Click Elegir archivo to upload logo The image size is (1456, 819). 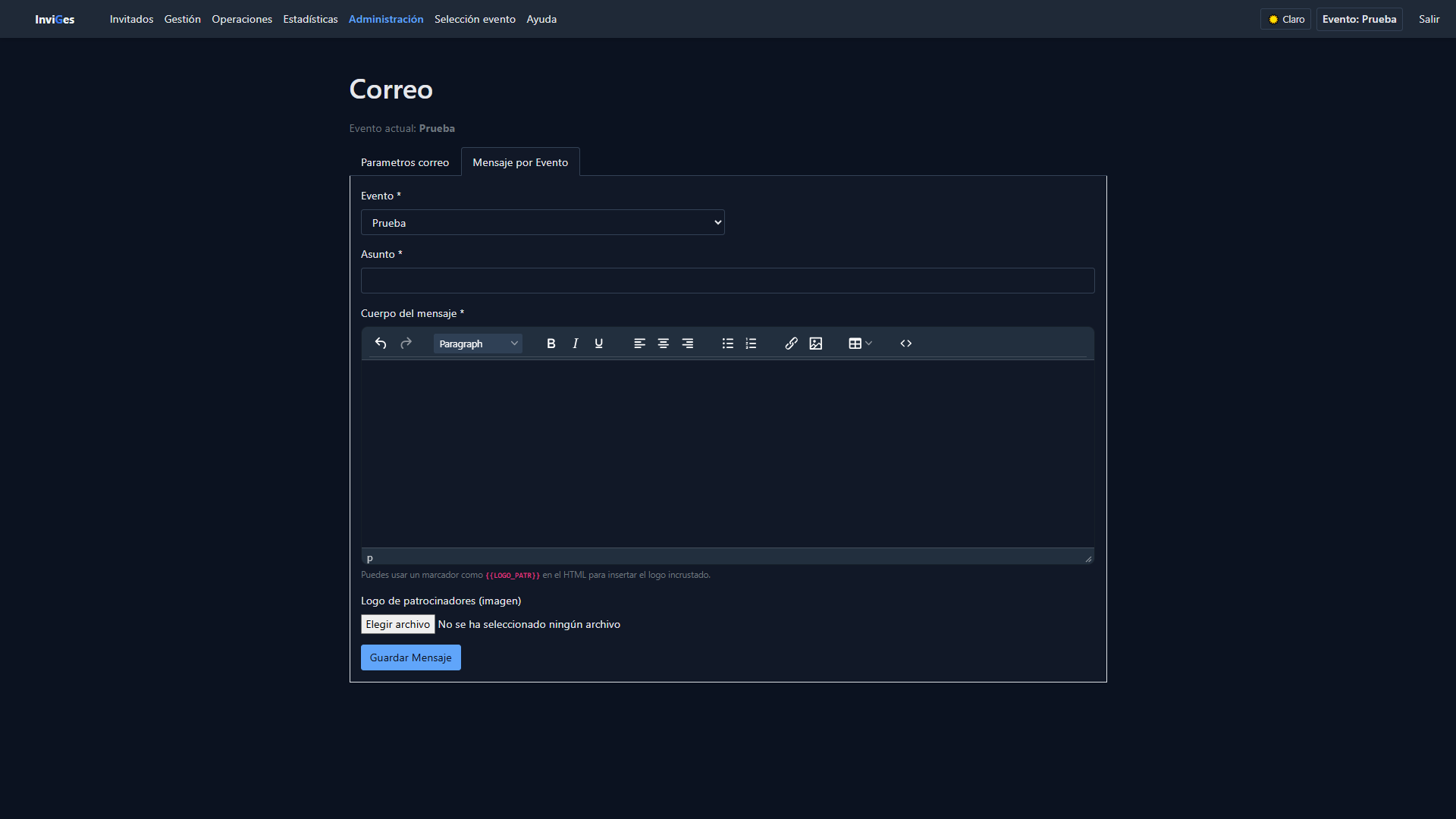(397, 624)
